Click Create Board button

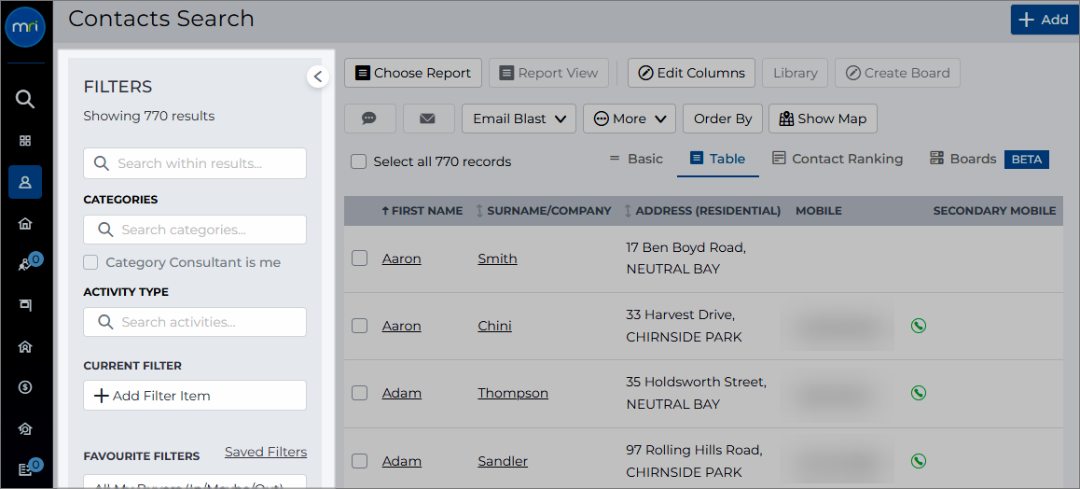coord(897,72)
